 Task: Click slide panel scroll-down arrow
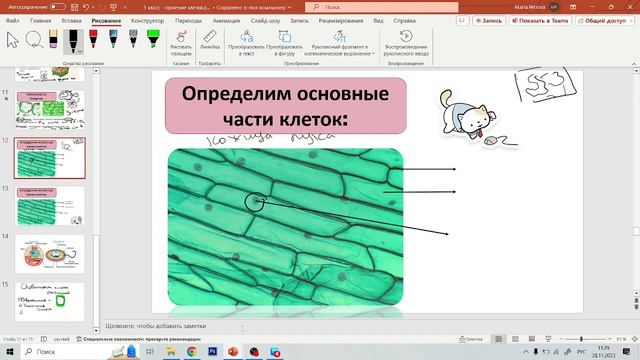(96, 330)
